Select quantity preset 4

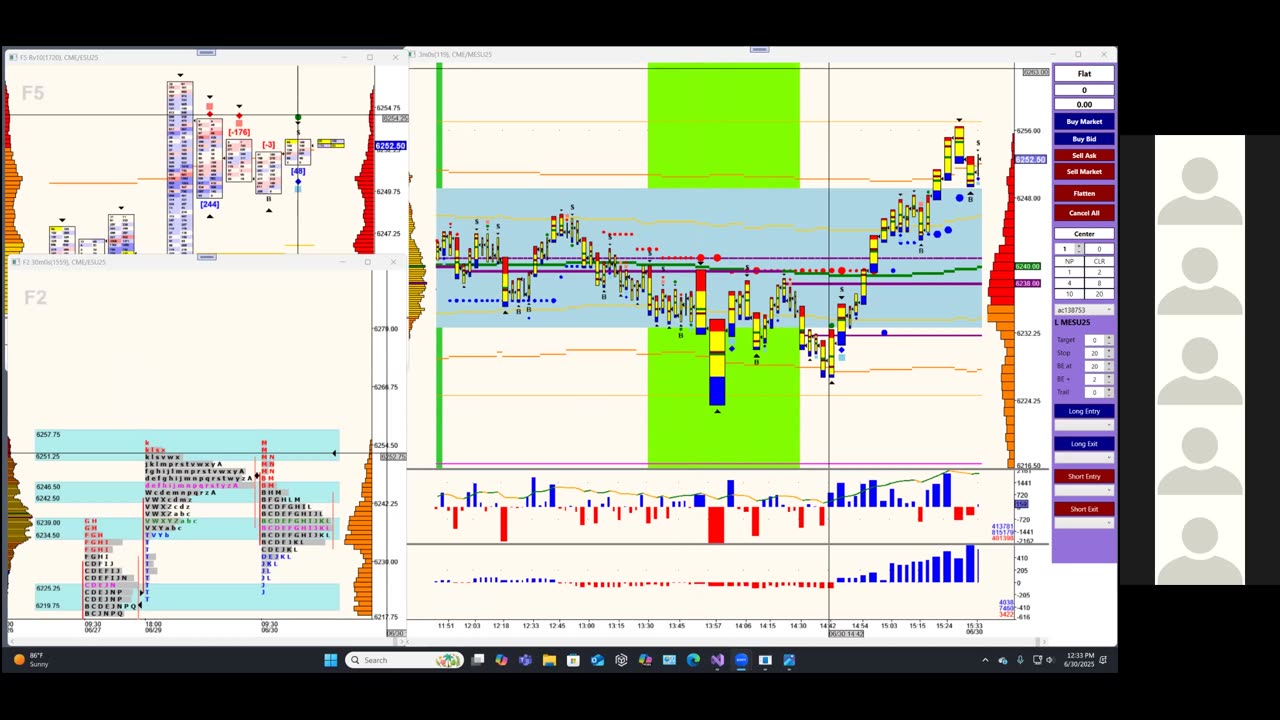1069,283
